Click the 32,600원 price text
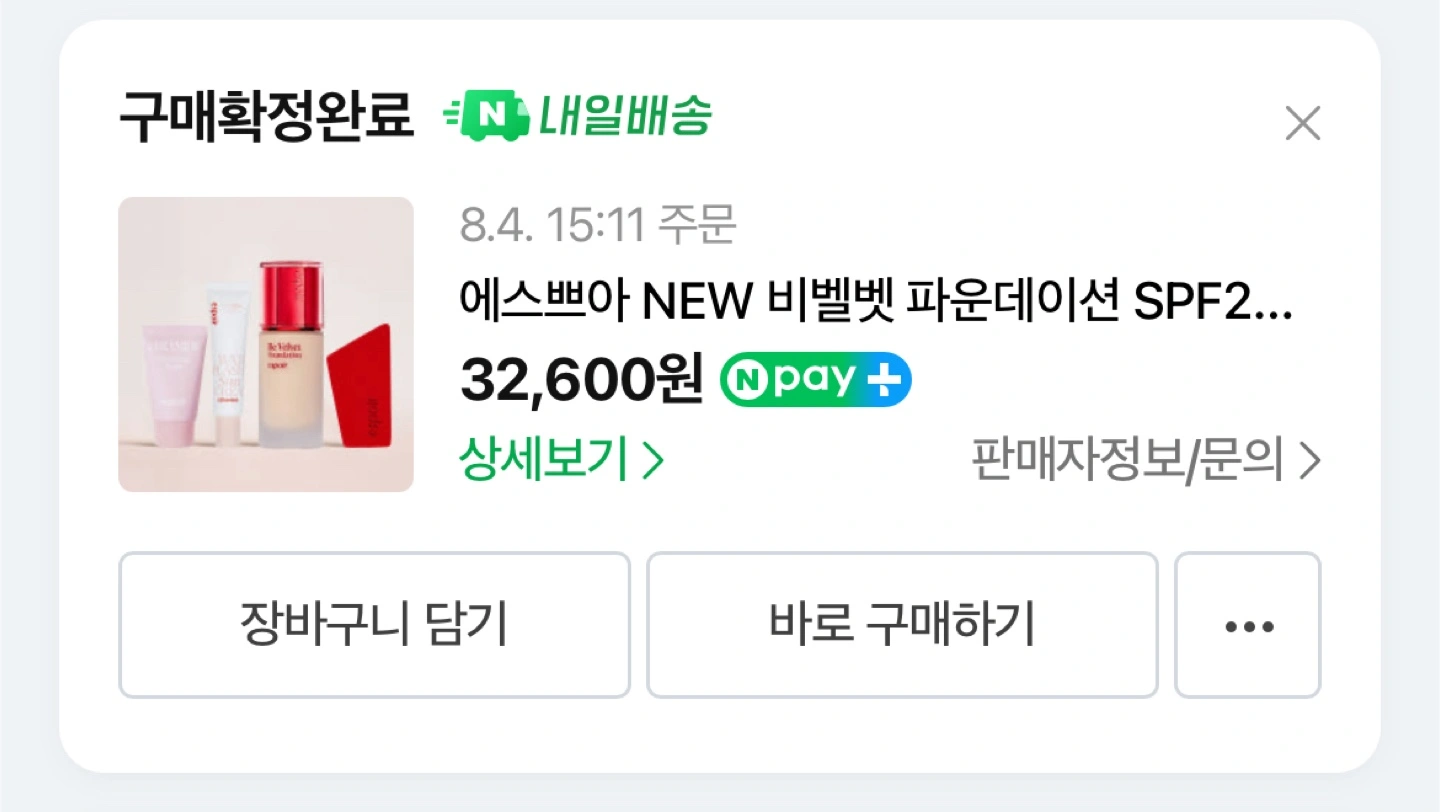 (x=582, y=380)
